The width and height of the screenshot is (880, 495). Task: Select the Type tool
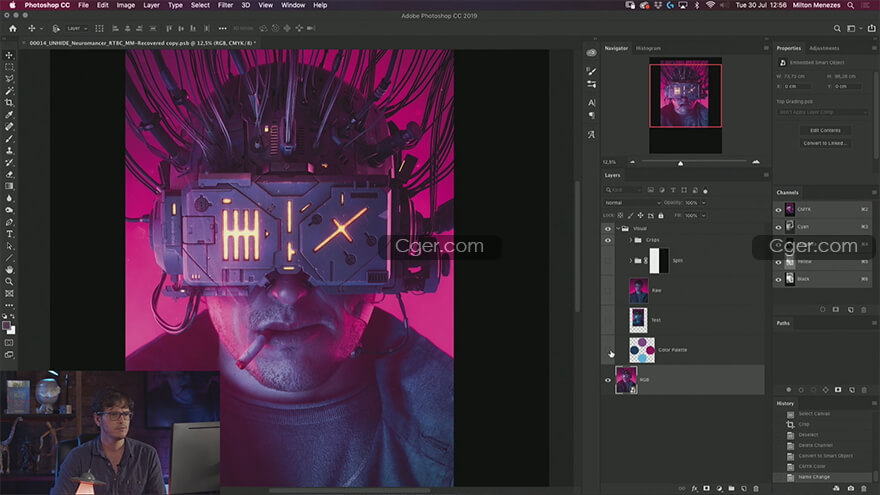point(9,234)
